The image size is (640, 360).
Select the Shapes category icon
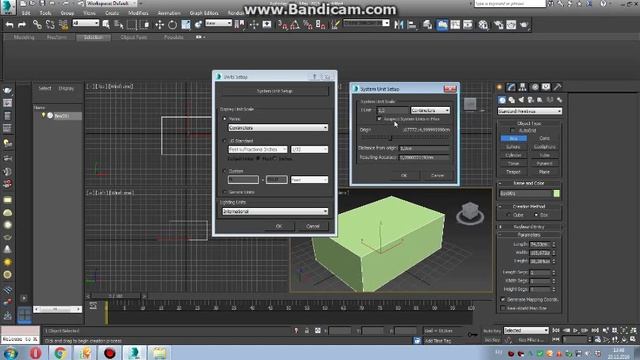(x=511, y=100)
